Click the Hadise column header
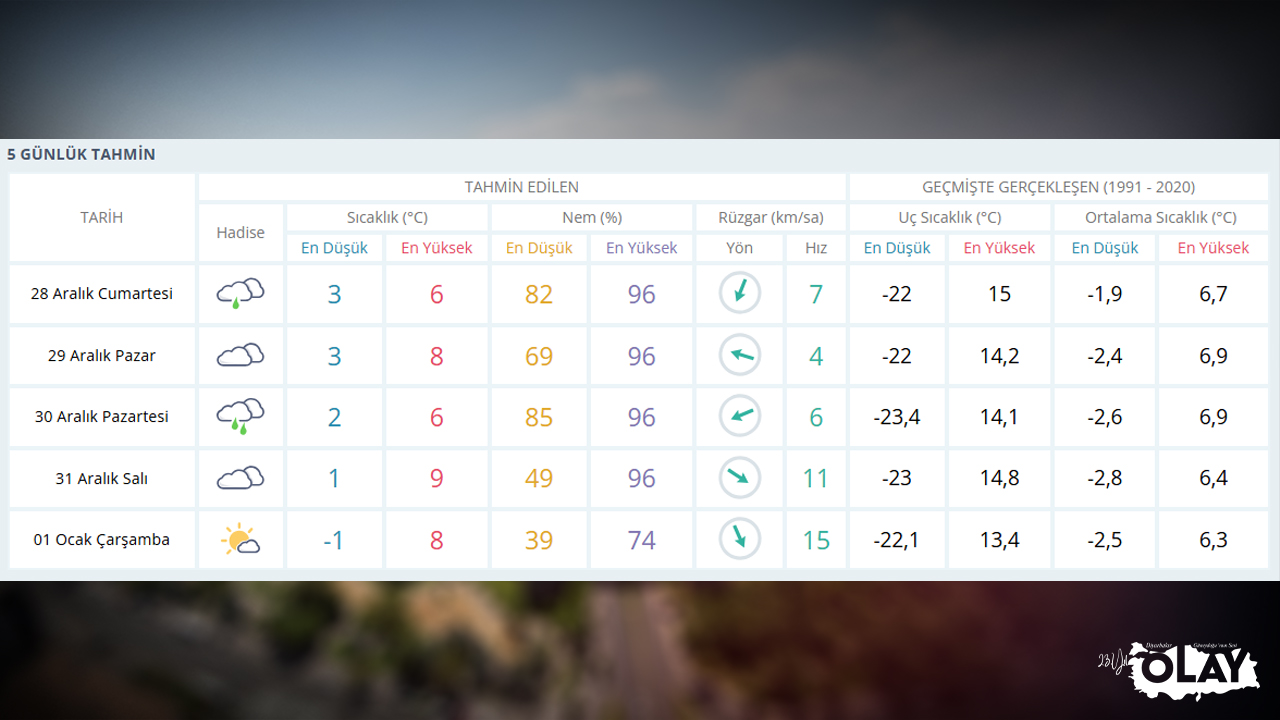This screenshot has height=720, width=1280. point(240,232)
